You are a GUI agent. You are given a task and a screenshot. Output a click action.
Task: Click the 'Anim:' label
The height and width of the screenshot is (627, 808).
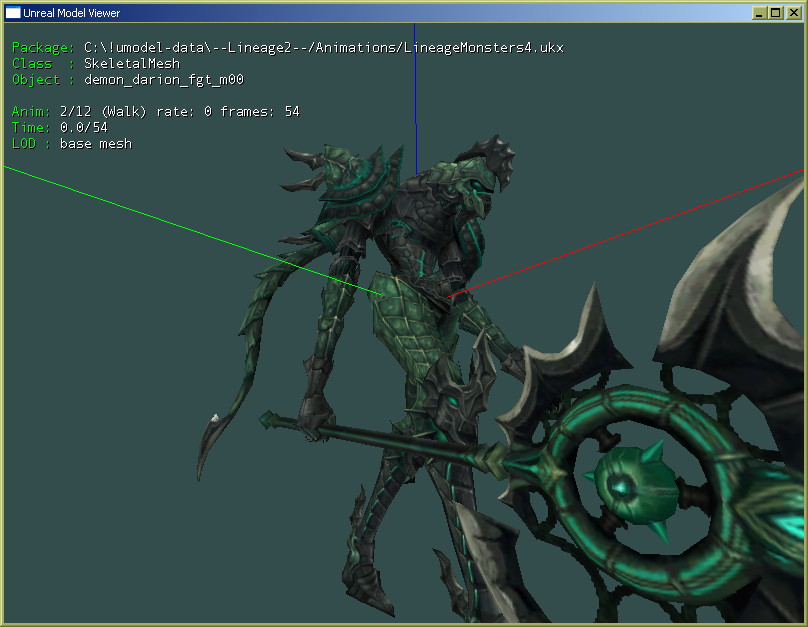click(31, 112)
